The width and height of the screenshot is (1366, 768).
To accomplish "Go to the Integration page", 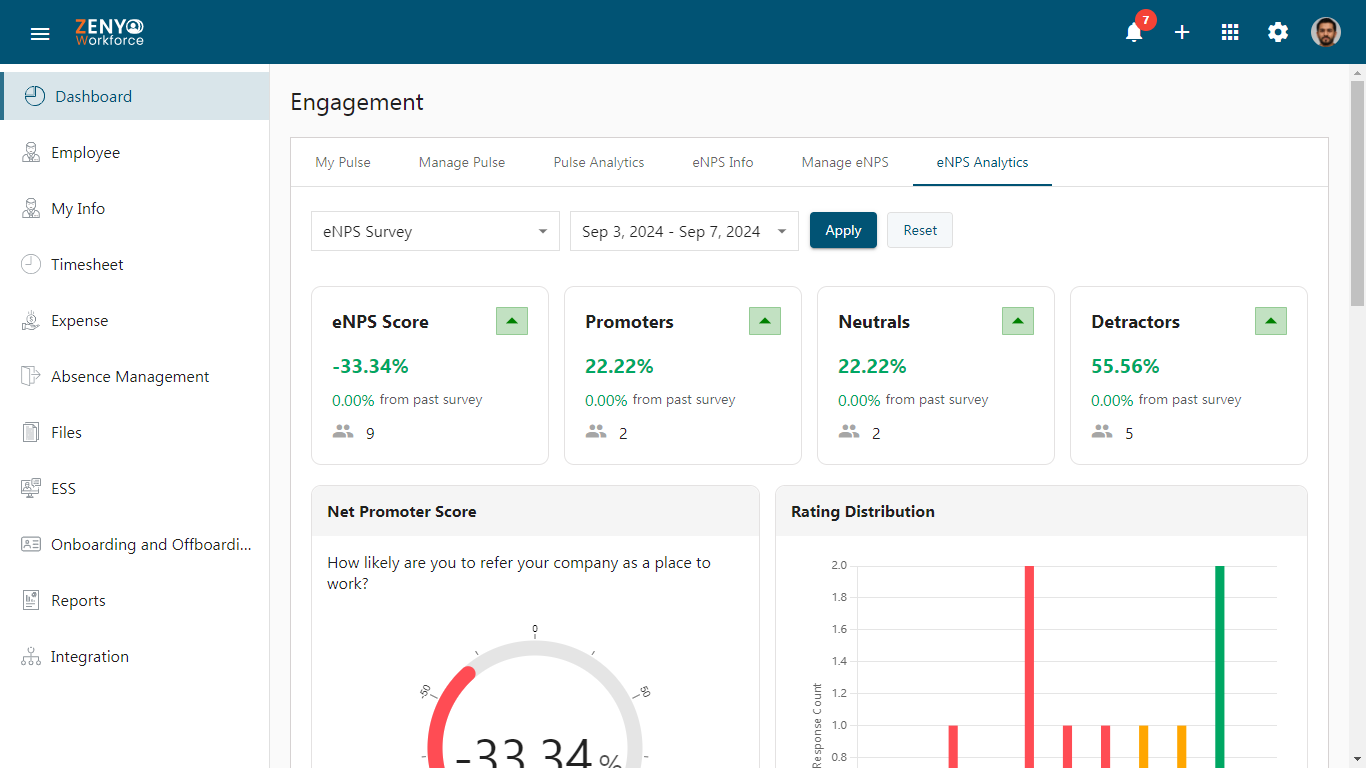I will (135, 656).
